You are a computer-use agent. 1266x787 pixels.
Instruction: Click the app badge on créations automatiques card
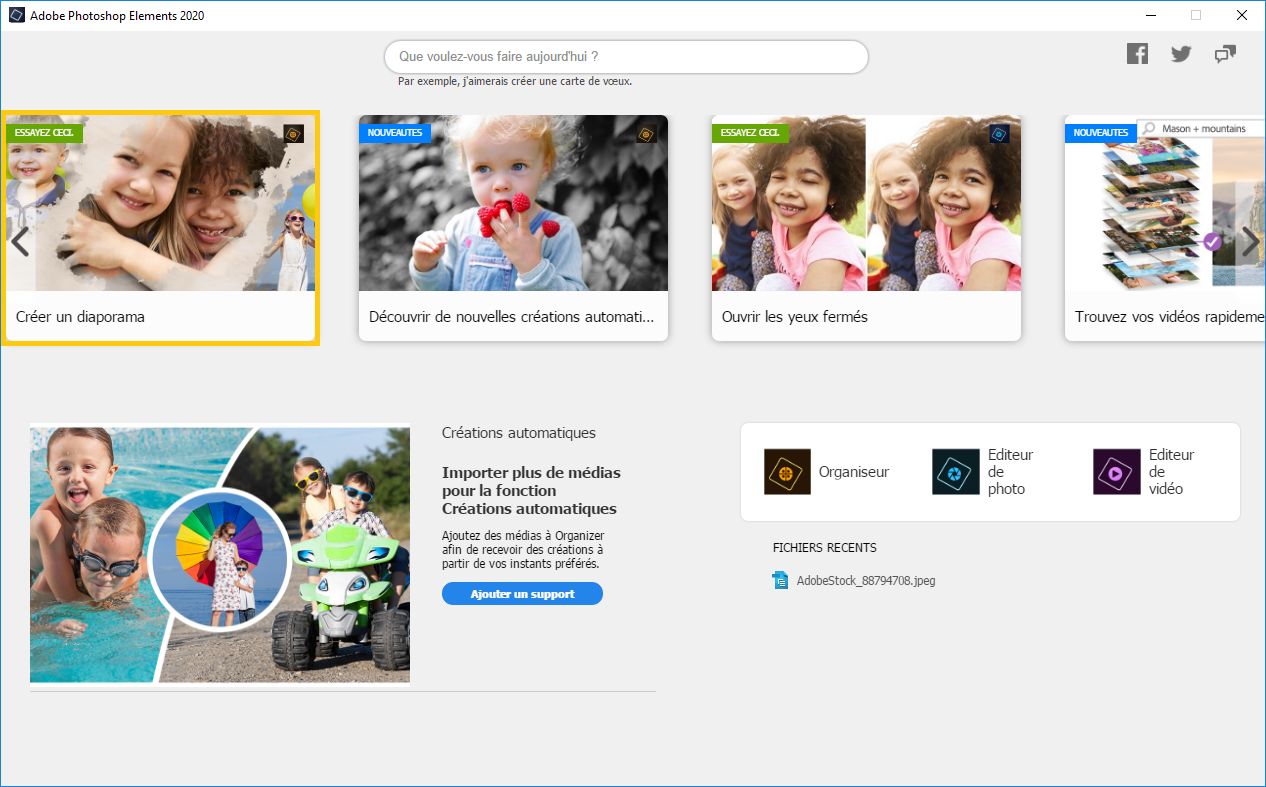click(646, 134)
